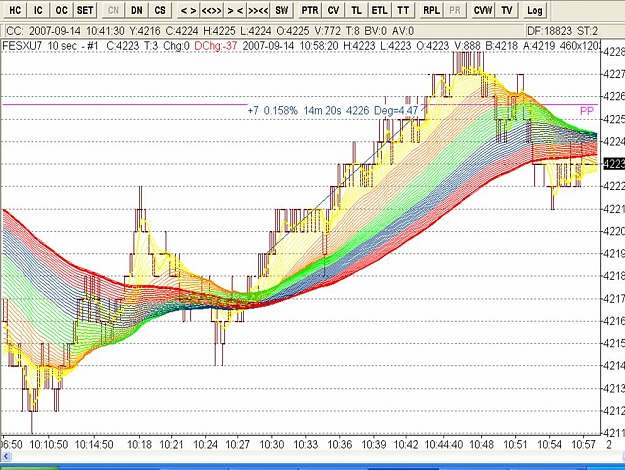Click the '> <' compress bars button
Image resolution: width=625 pixels, height=470 pixels.
click(x=235, y=10)
